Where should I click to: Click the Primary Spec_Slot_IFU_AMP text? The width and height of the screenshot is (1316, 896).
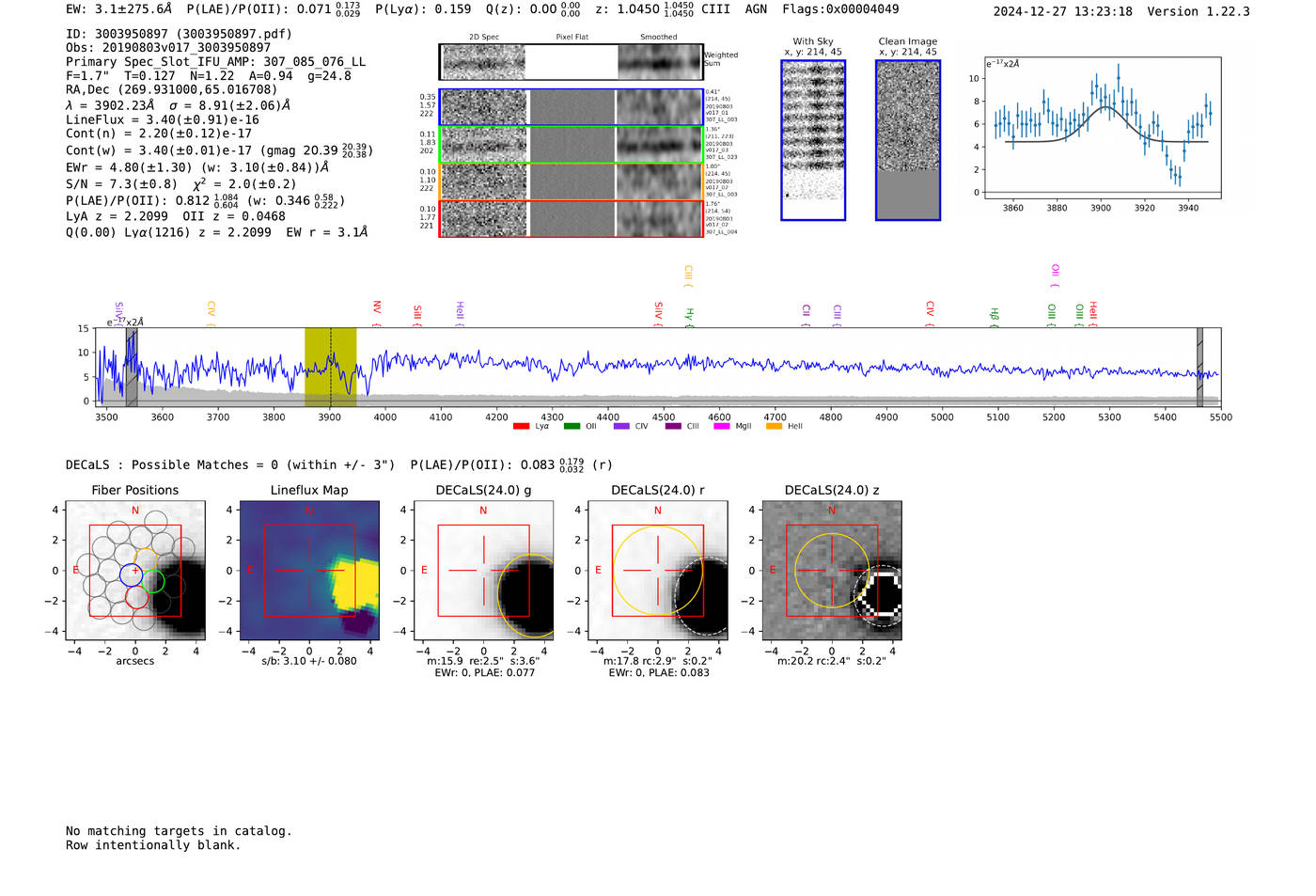point(216,62)
